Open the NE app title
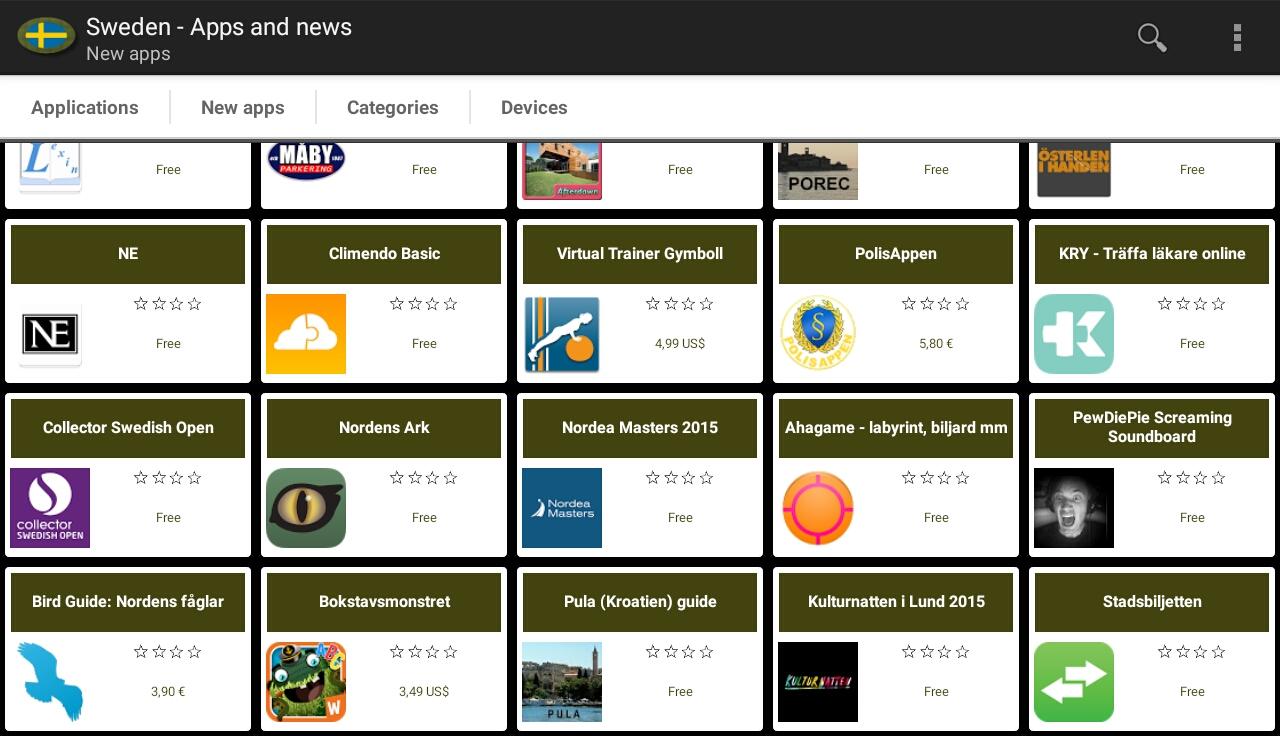Image resolution: width=1280 pixels, height=736 pixels. click(128, 254)
